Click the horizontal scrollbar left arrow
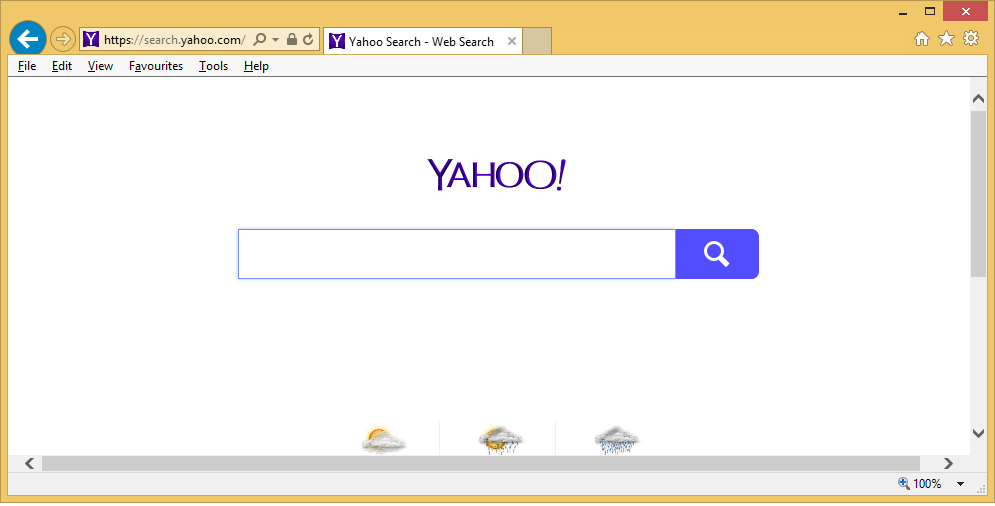Image resolution: width=995 pixels, height=506 pixels. [x=29, y=463]
